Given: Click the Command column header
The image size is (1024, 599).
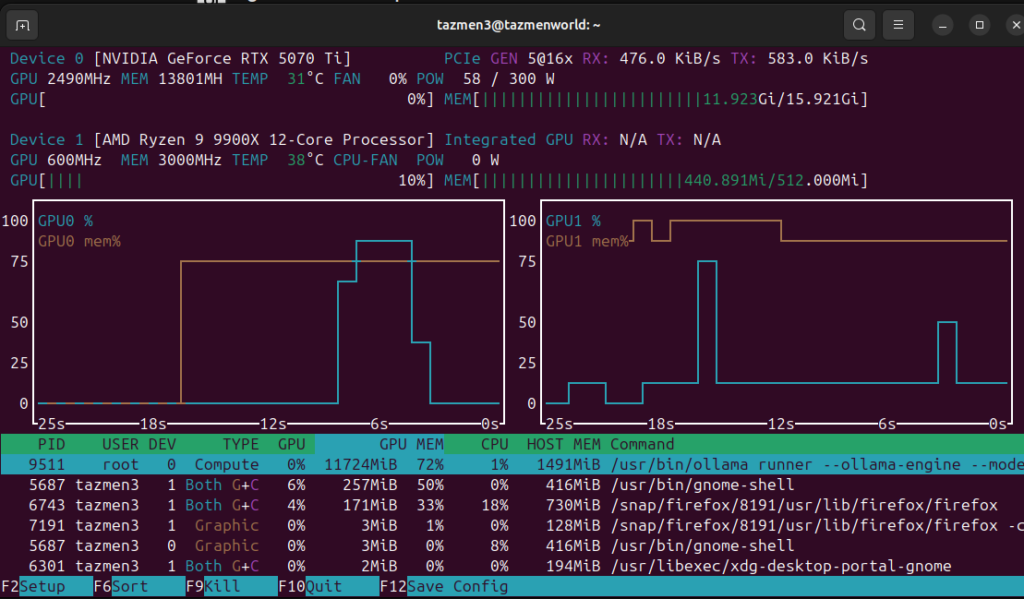Looking at the screenshot, I should [642, 444].
